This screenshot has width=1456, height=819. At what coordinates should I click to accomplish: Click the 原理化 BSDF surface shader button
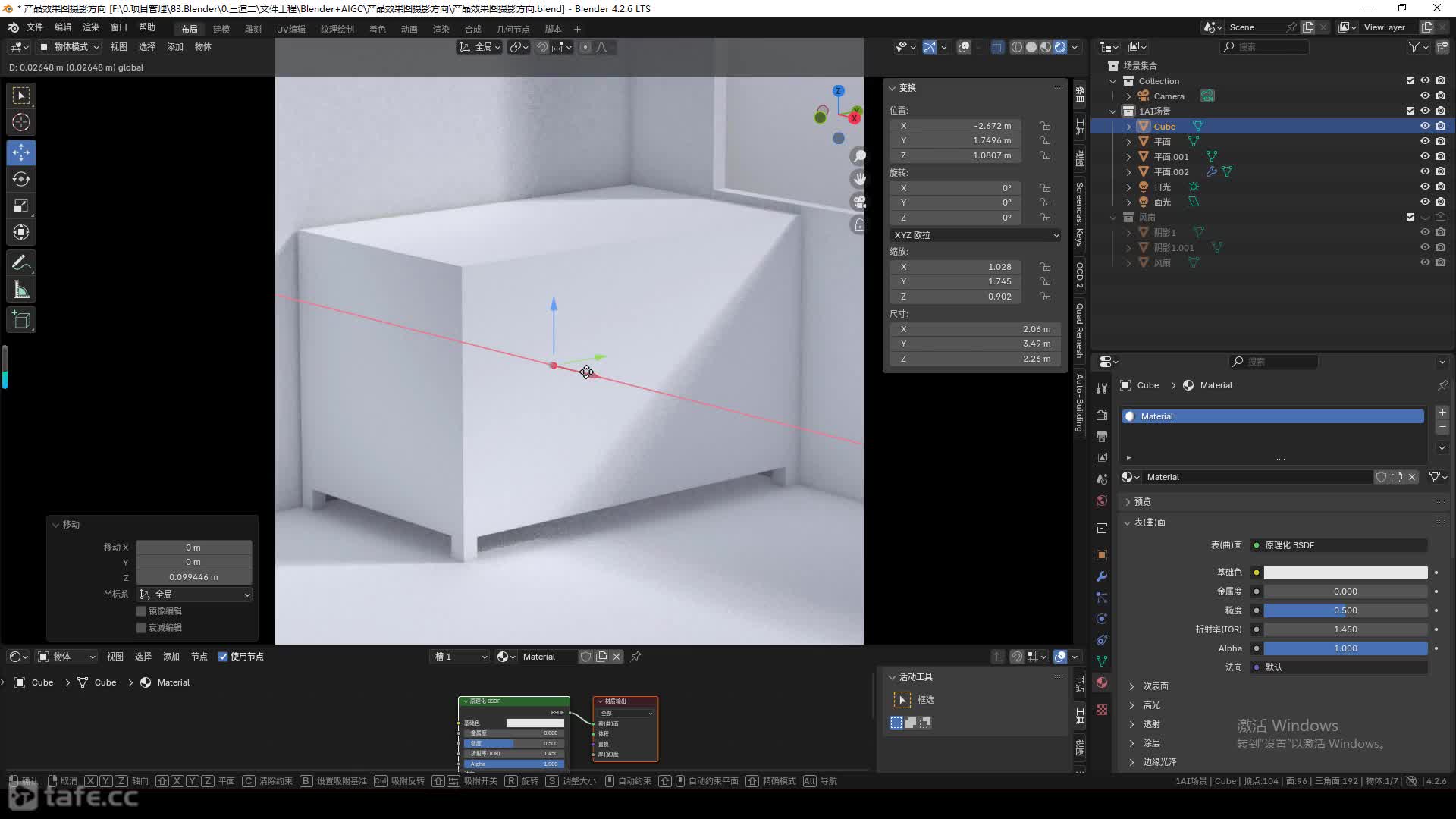pyautogui.click(x=1339, y=545)
